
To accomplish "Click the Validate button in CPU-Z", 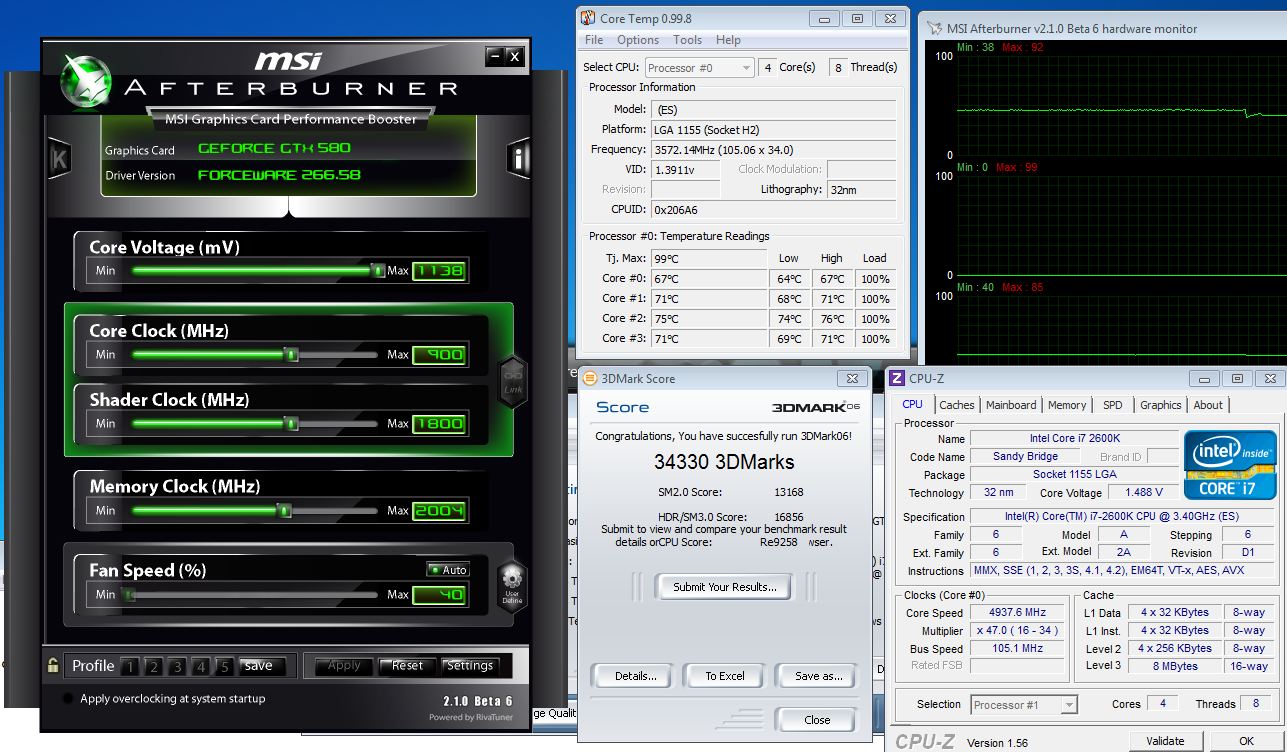I will click(x=1165, y=741).
